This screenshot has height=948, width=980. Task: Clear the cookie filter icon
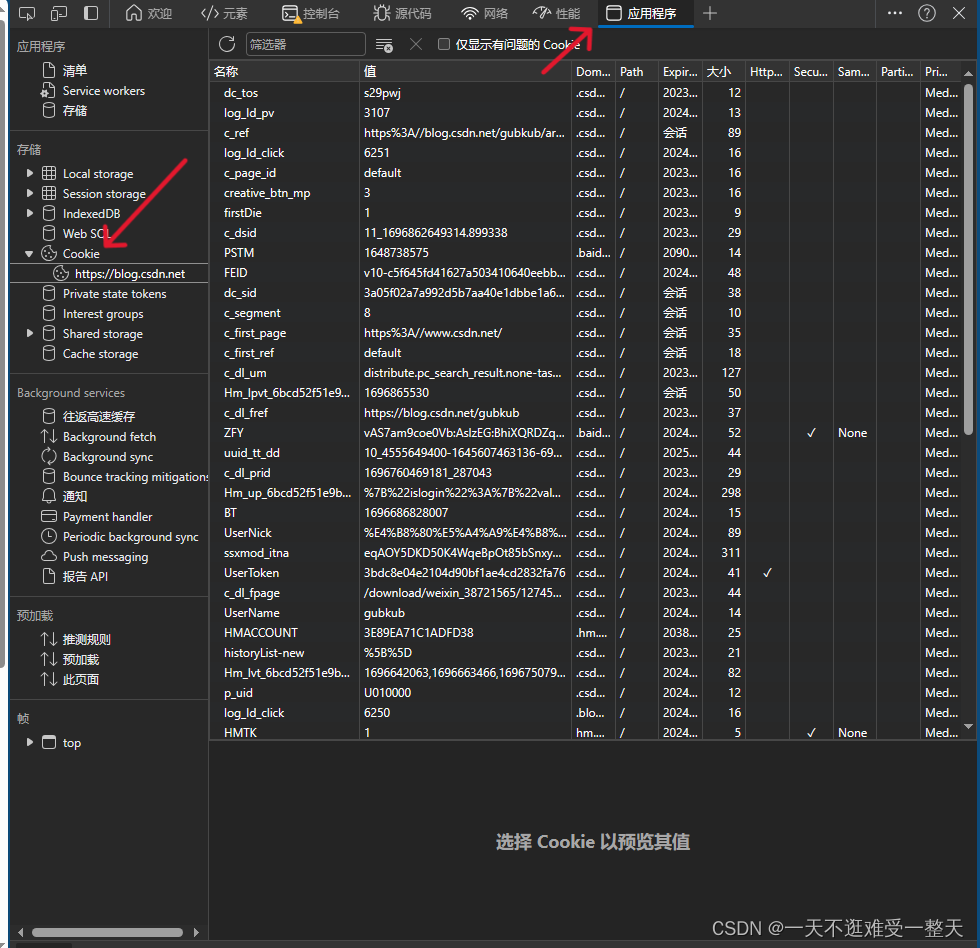[383, 44]
